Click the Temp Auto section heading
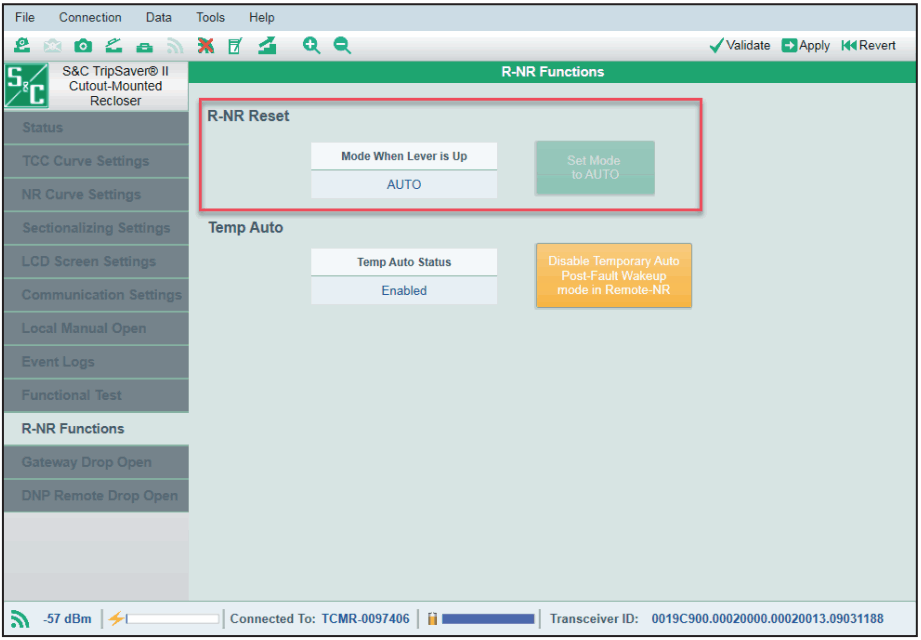This screenshot has width=921, height=640. pyautogui.click(x=246, y=228)
